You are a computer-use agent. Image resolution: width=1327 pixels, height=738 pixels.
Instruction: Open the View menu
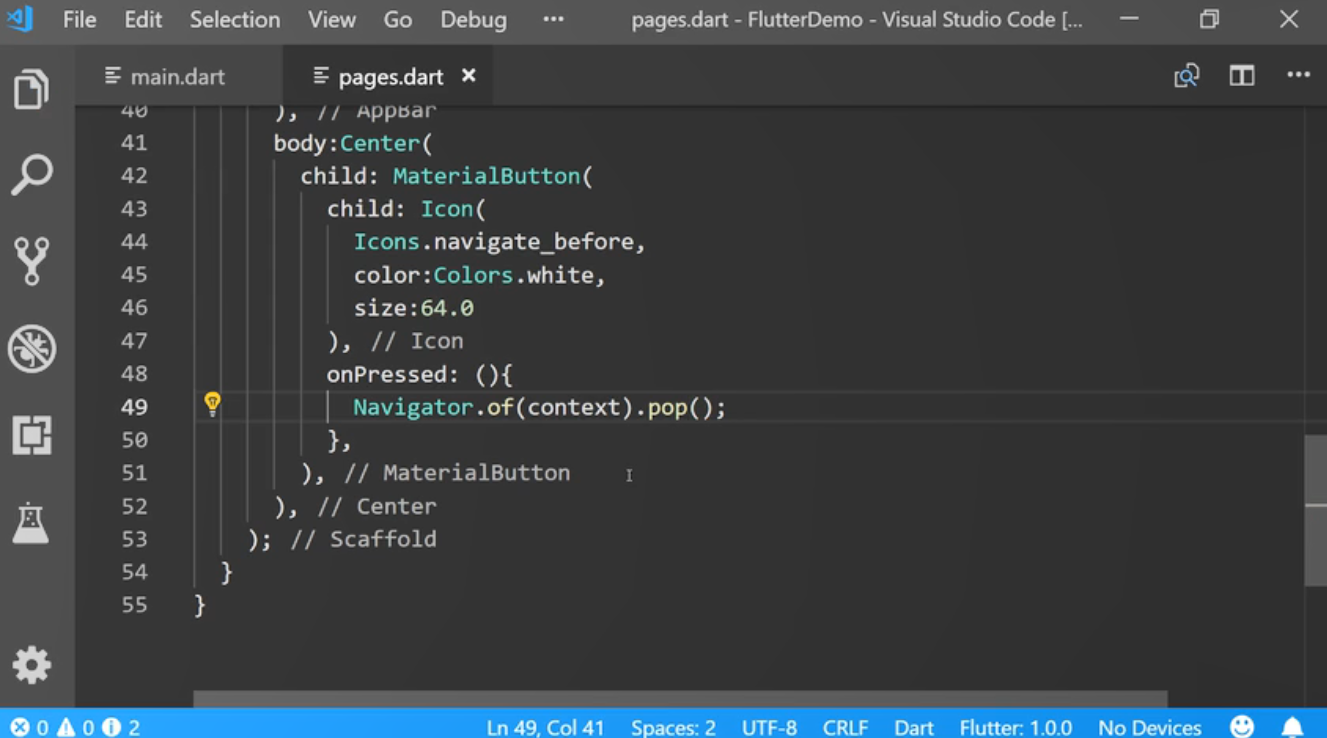pyautogui.click(x=332, y=19)
